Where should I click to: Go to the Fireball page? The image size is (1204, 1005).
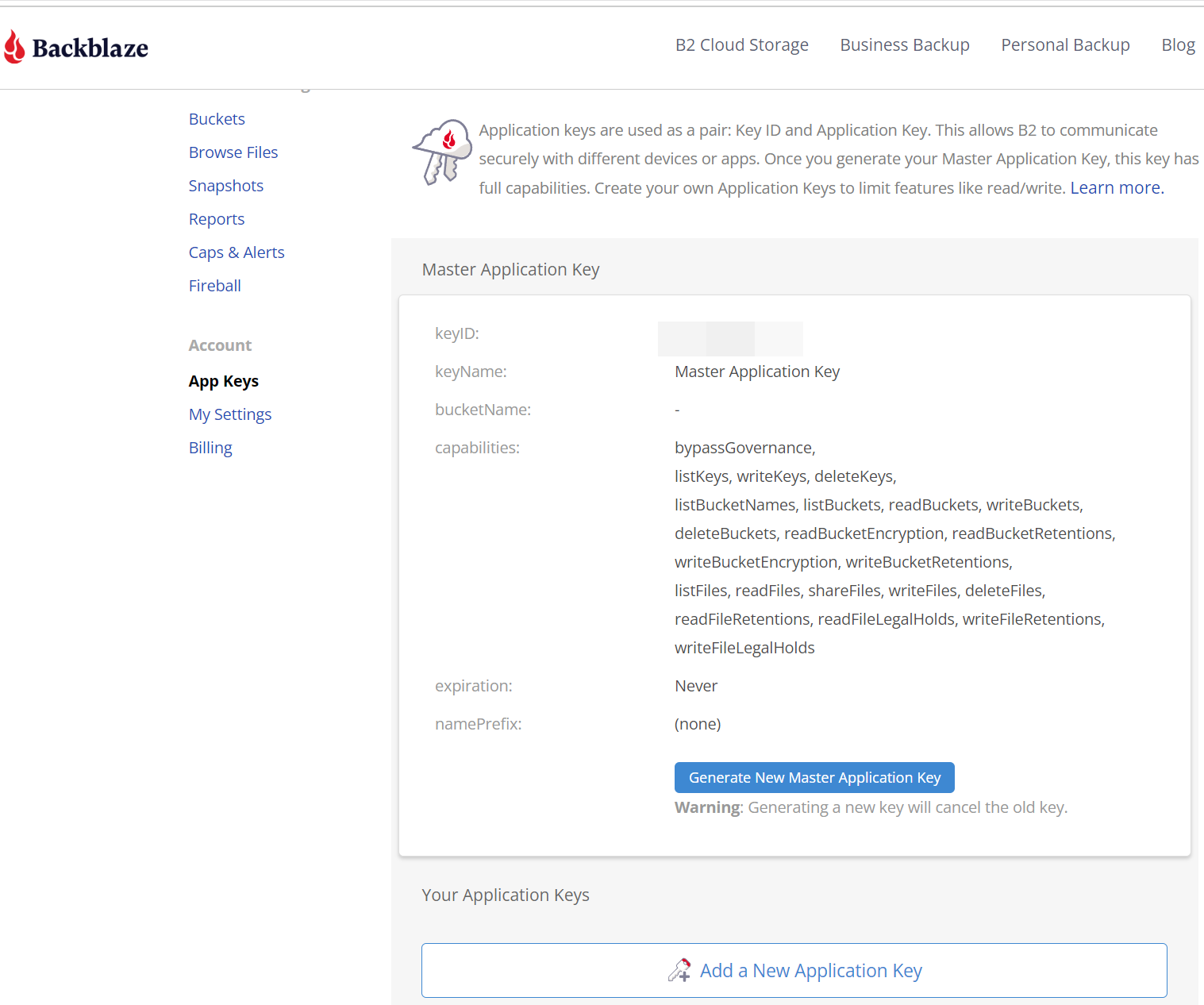[x=214, y=286]
